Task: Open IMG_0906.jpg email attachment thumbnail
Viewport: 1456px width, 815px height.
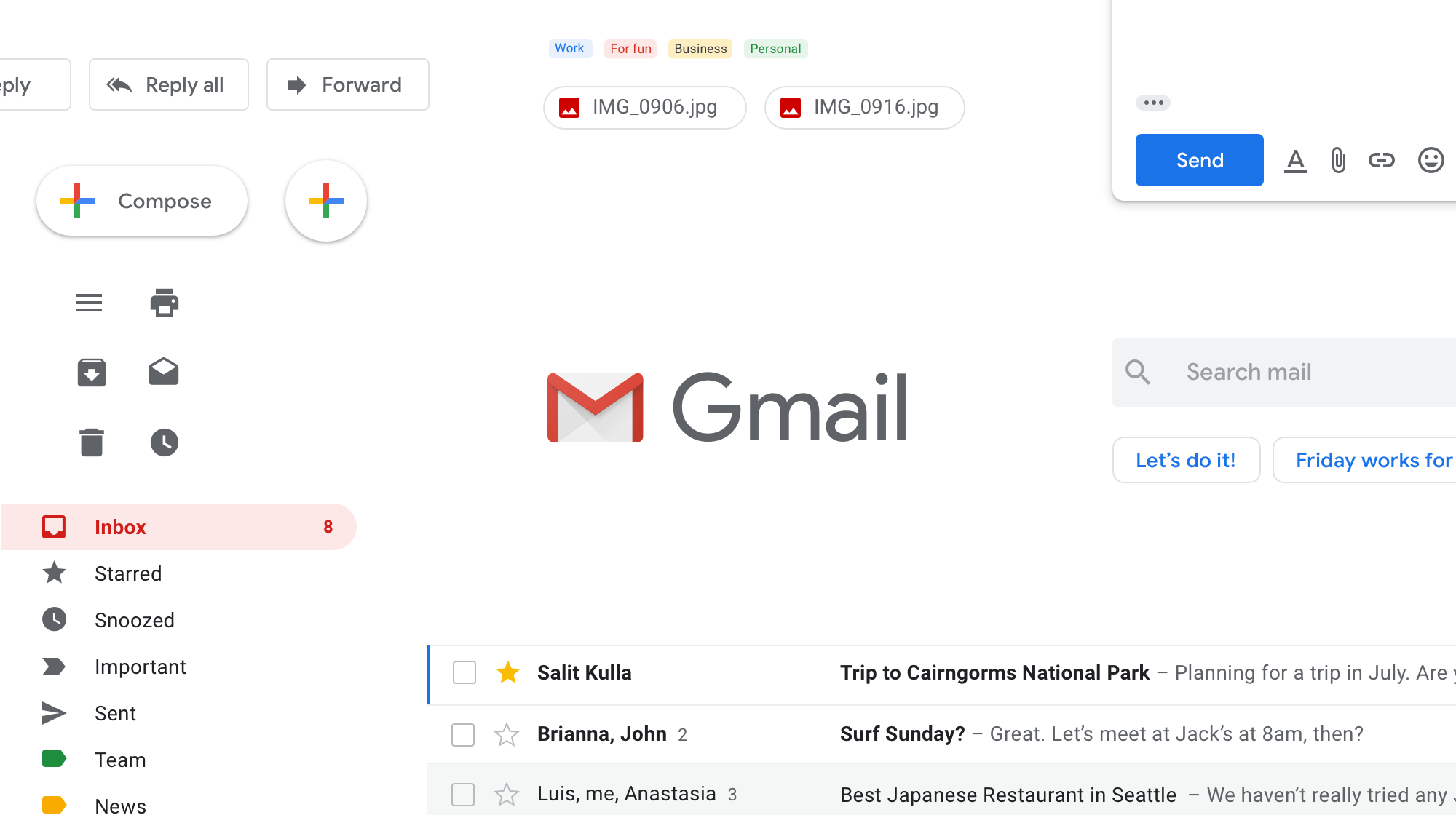Action: pyautogui.click(x=645, y=107)
